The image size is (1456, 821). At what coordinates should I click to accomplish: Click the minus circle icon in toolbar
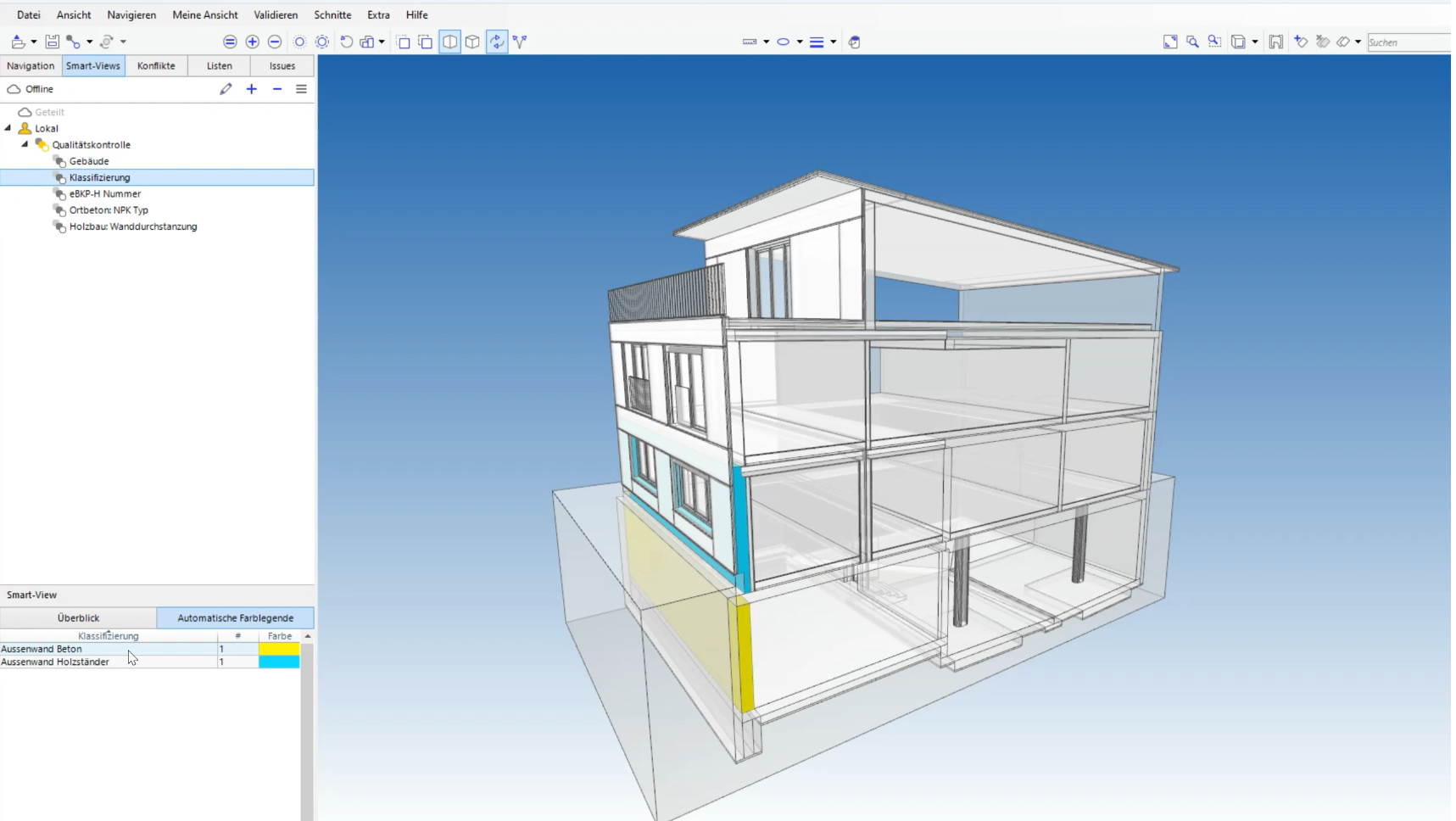(x=275, y=42)
